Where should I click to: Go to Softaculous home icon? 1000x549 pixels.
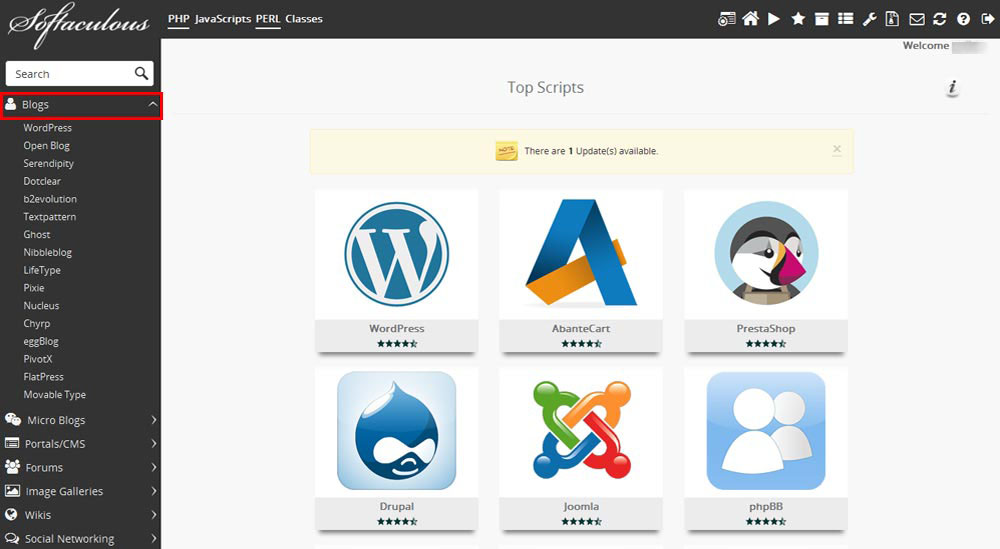(751, 19)
